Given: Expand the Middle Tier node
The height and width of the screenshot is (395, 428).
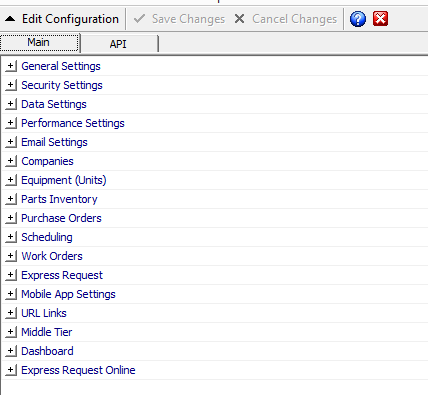Looking at the screenshot, I should [11, 332].
